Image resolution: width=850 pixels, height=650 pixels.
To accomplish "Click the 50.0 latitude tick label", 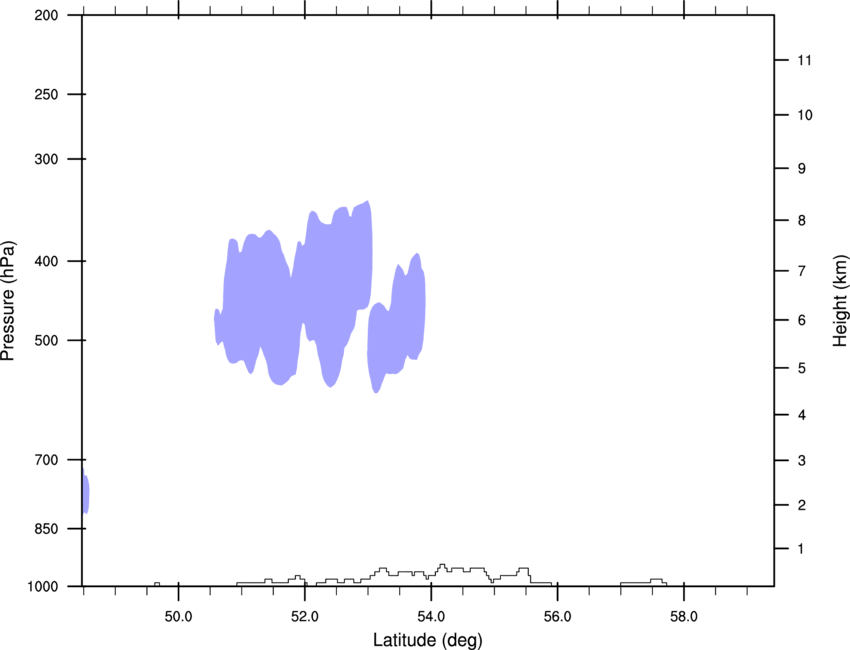I will [x=178, y=617].
